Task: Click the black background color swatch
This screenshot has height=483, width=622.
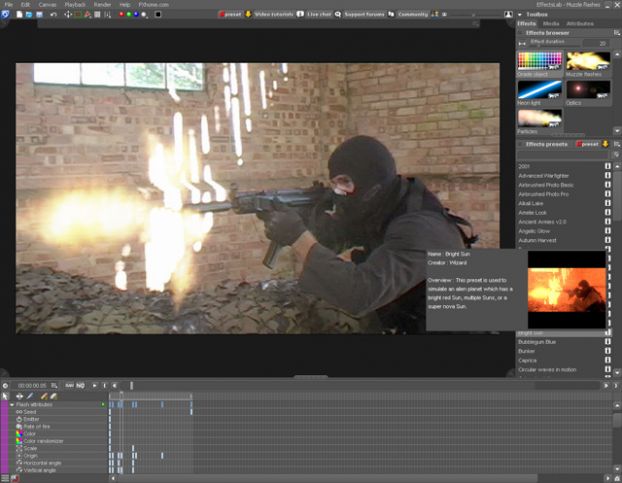Action: click(x=158, y=14)
